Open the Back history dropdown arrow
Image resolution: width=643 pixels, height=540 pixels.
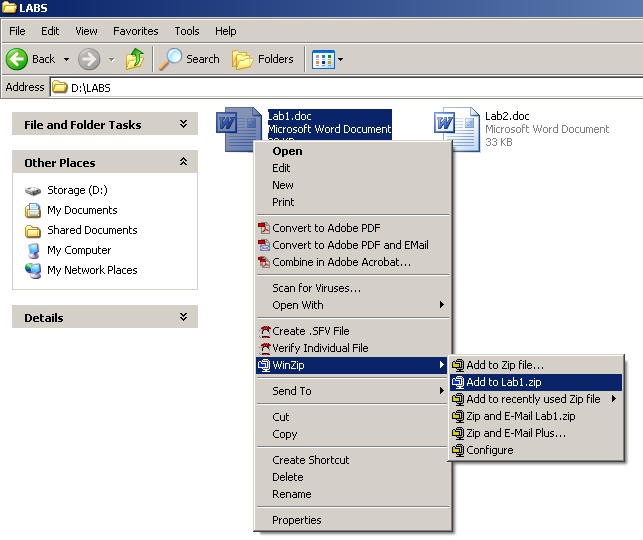point(66,59)
